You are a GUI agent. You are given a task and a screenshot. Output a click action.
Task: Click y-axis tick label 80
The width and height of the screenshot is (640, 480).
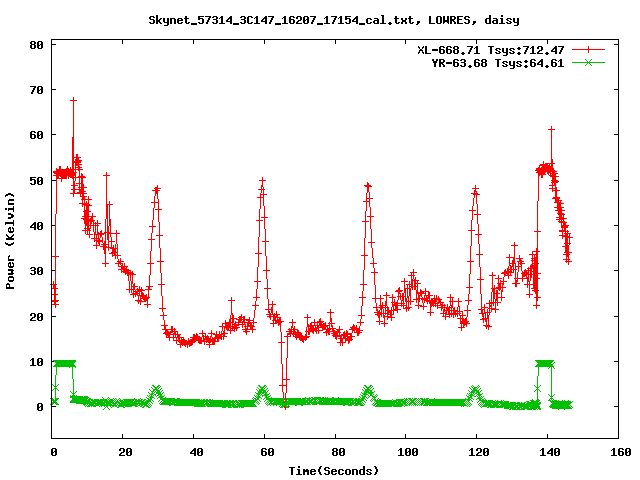click(x=36, y=45)
